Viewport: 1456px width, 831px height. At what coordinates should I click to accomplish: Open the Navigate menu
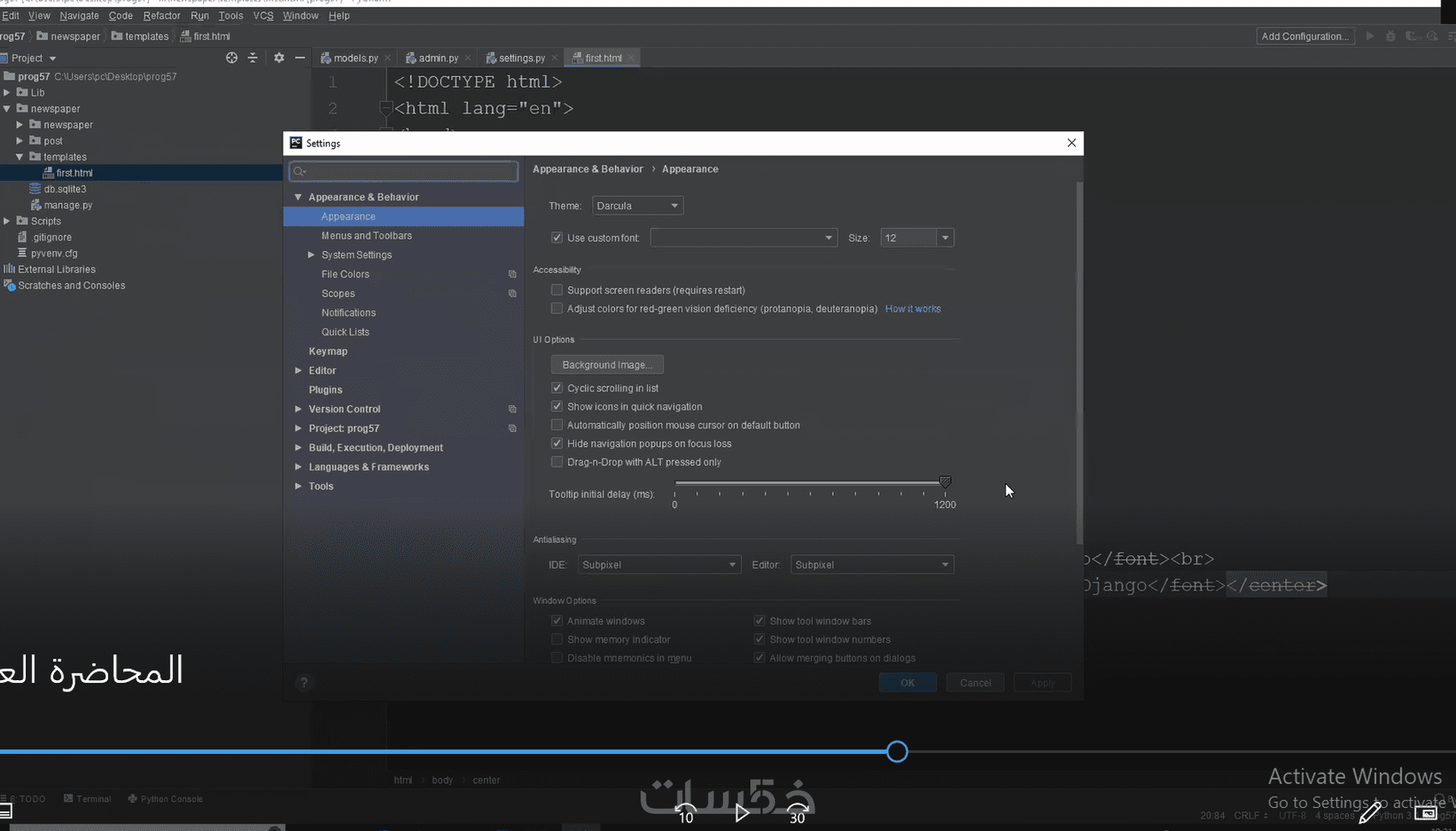pyautogui.click(x=79, y=15)
